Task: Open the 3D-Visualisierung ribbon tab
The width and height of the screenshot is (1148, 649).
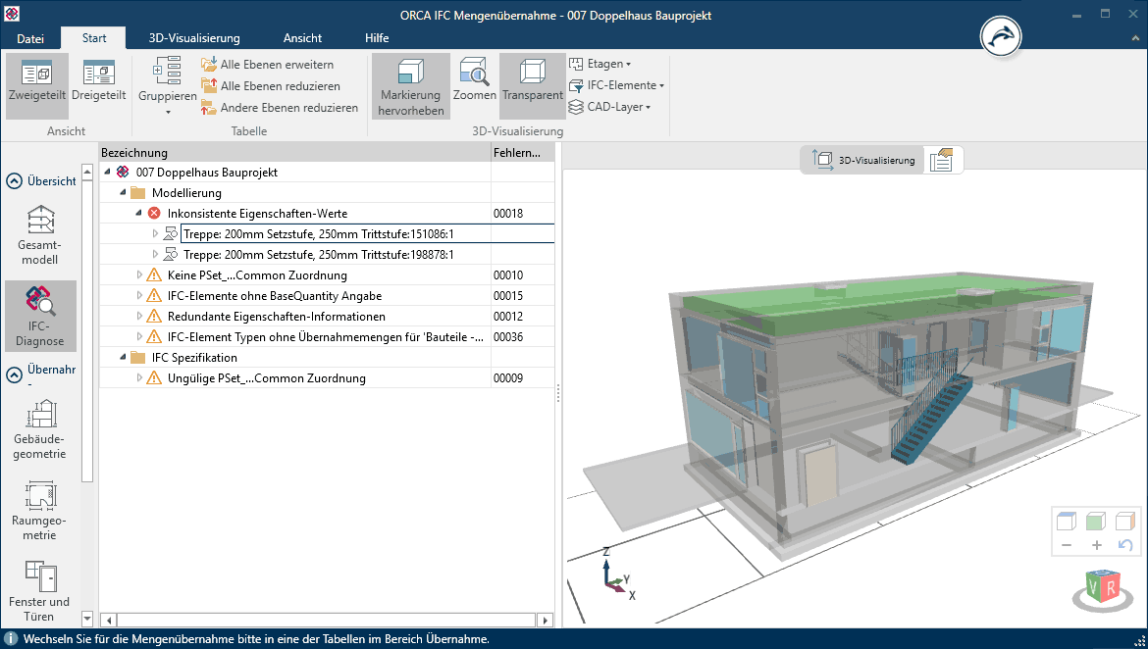Action: pos(194,38)
